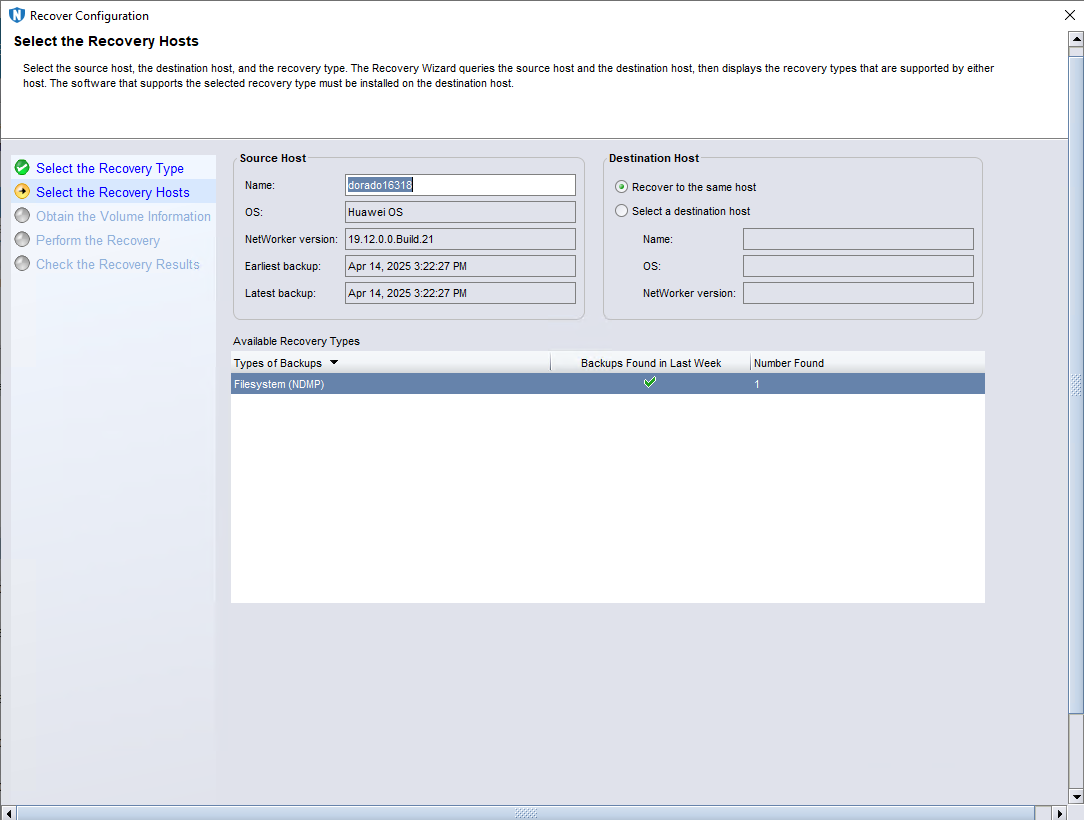Click the vertical scrollbar up arrow

(1076, 39)
